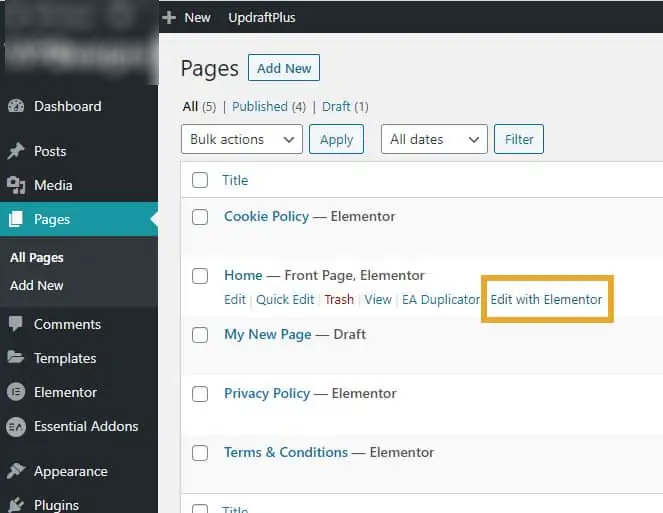The image size is (663, 513).
Task: Select the Privacy Policy page checkbox
Action: click(200, 394)
